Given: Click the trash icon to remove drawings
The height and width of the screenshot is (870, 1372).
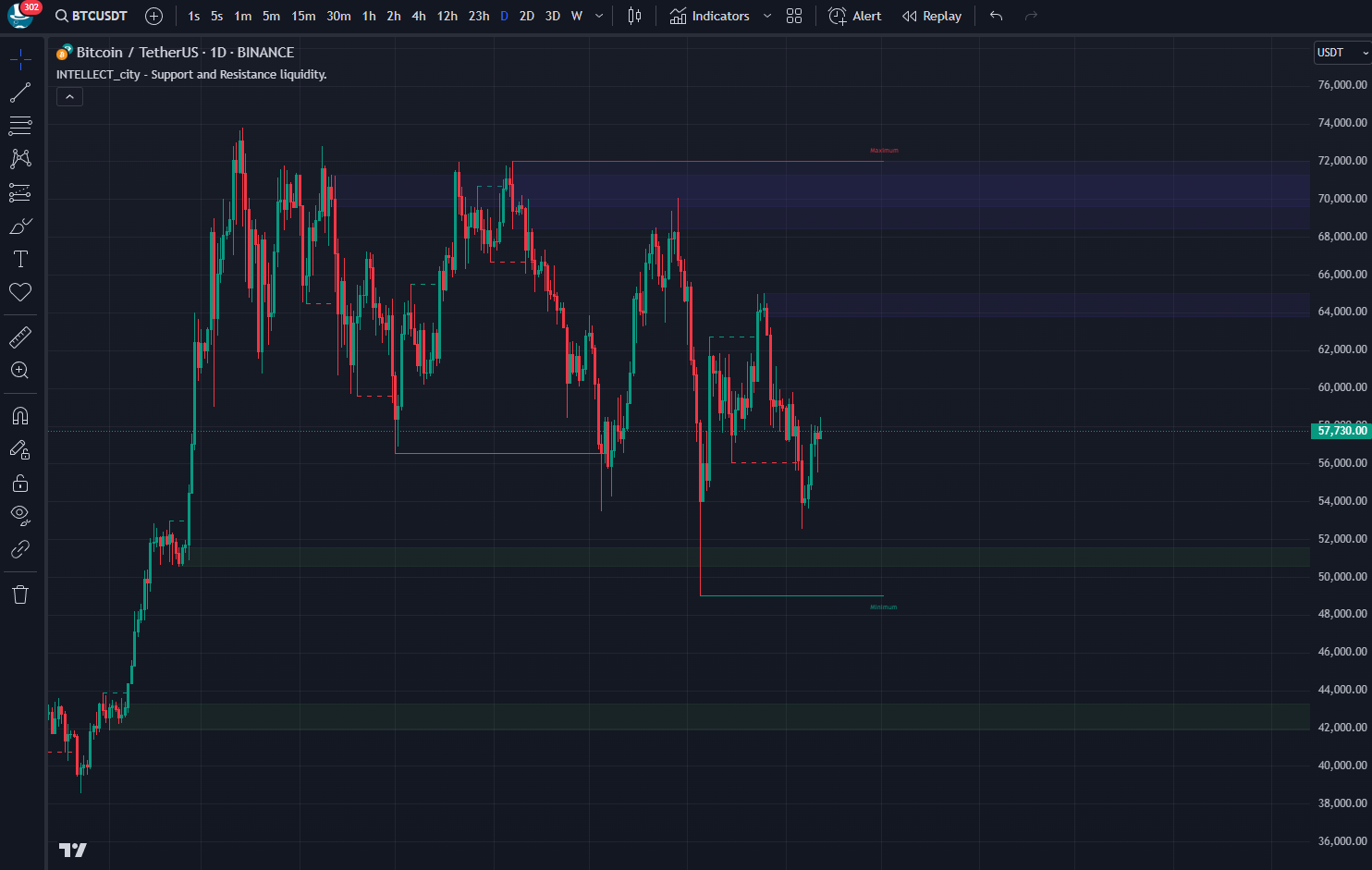Looking at the screenshot, I should 20,594.
